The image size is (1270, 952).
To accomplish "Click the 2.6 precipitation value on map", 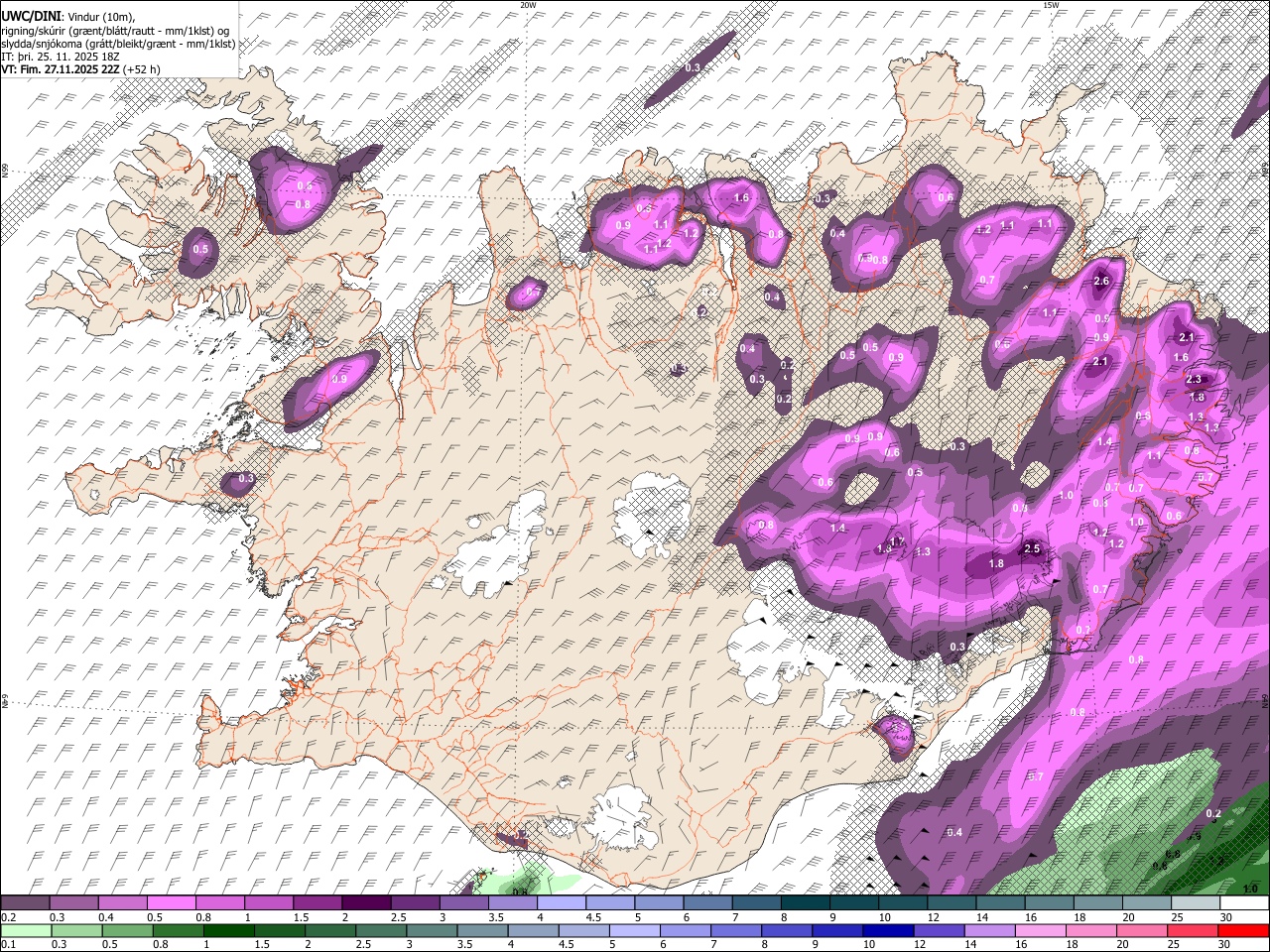I will tap(1100, 282).
